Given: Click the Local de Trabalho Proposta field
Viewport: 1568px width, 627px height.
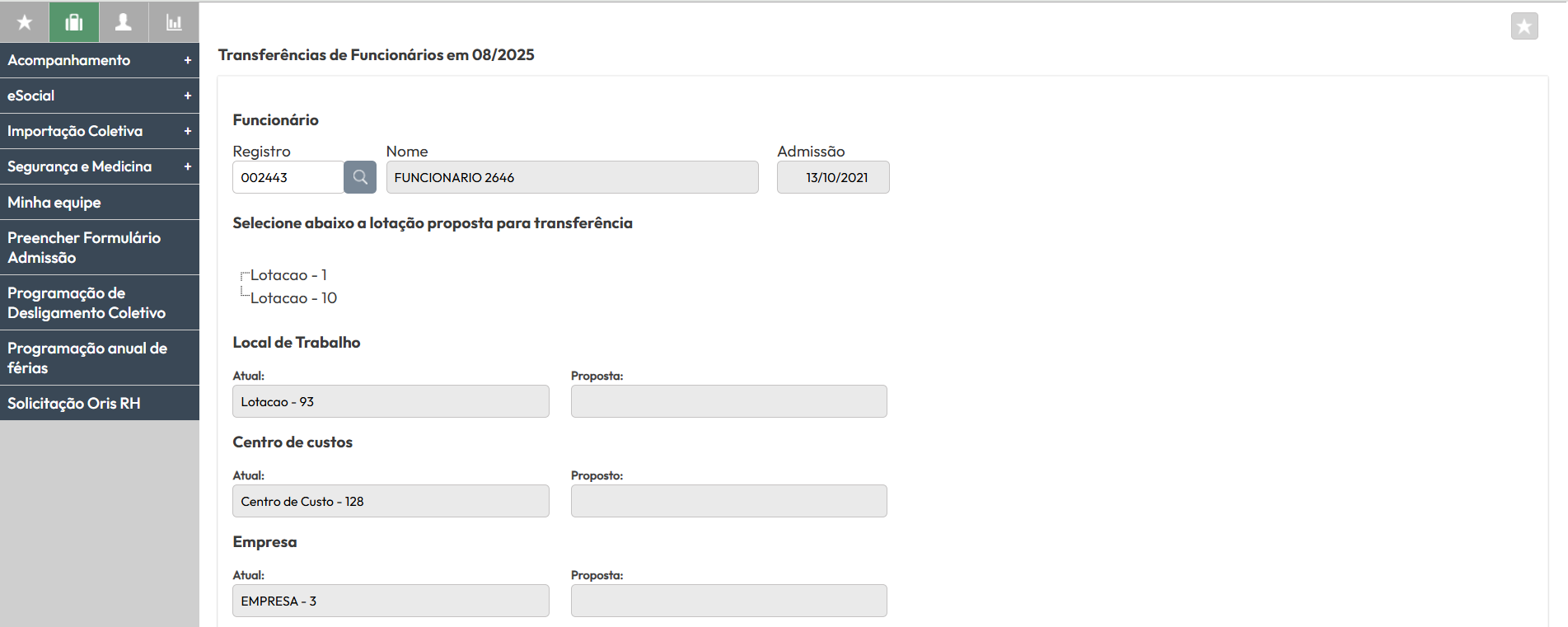Looking at the screenshot, I should (728, 401).
